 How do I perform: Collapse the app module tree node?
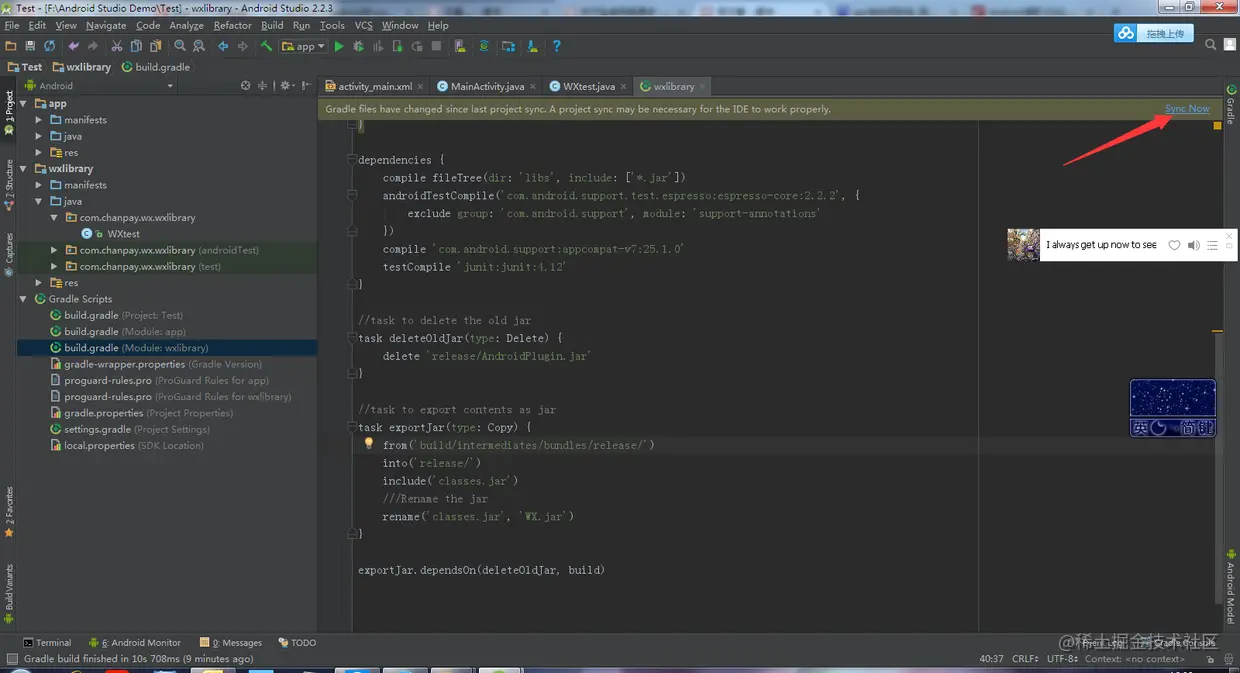click(x=24, y=104)
